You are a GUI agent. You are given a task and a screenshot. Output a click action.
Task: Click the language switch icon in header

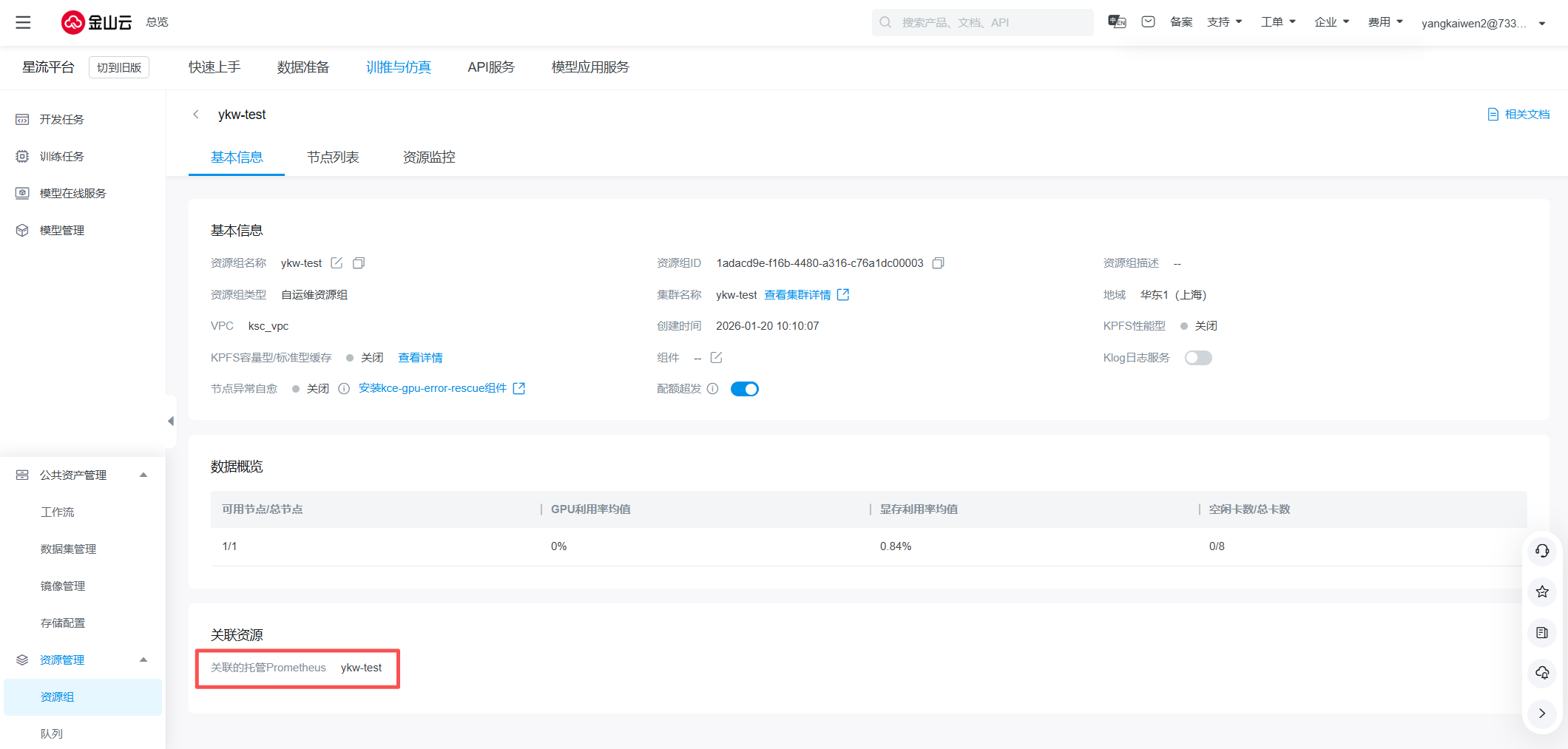[x=1117, y=22]
